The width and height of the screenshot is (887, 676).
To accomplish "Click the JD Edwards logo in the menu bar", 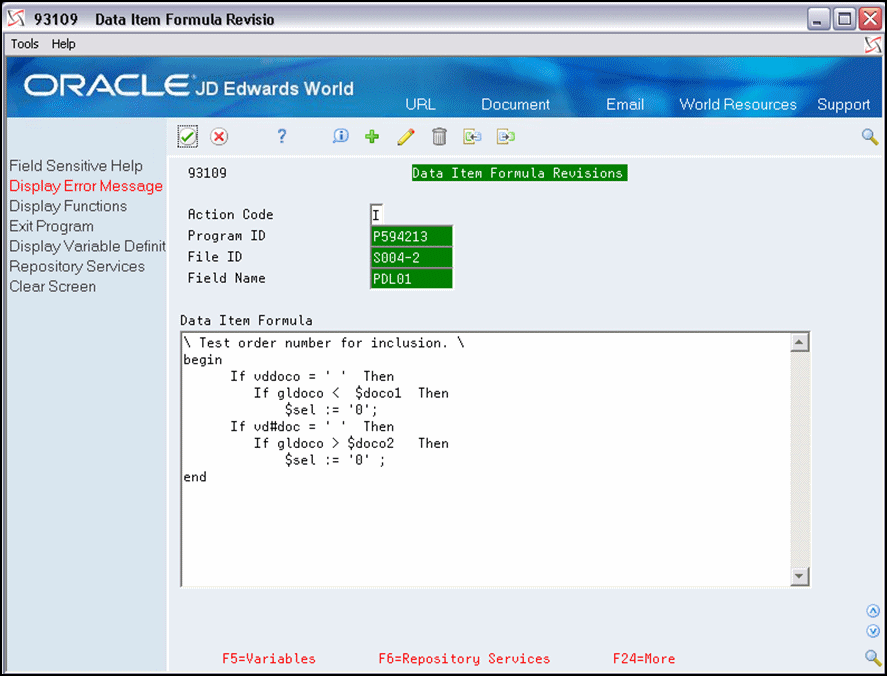I will point(872,45).
